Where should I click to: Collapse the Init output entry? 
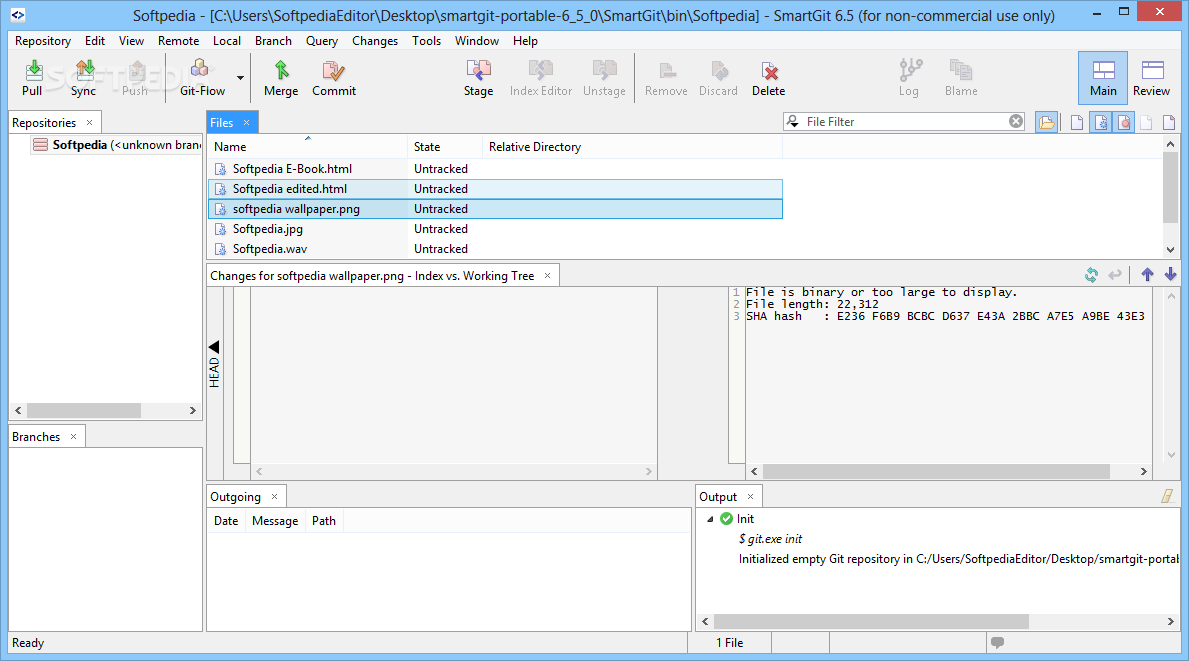click(x=710, y=519)
